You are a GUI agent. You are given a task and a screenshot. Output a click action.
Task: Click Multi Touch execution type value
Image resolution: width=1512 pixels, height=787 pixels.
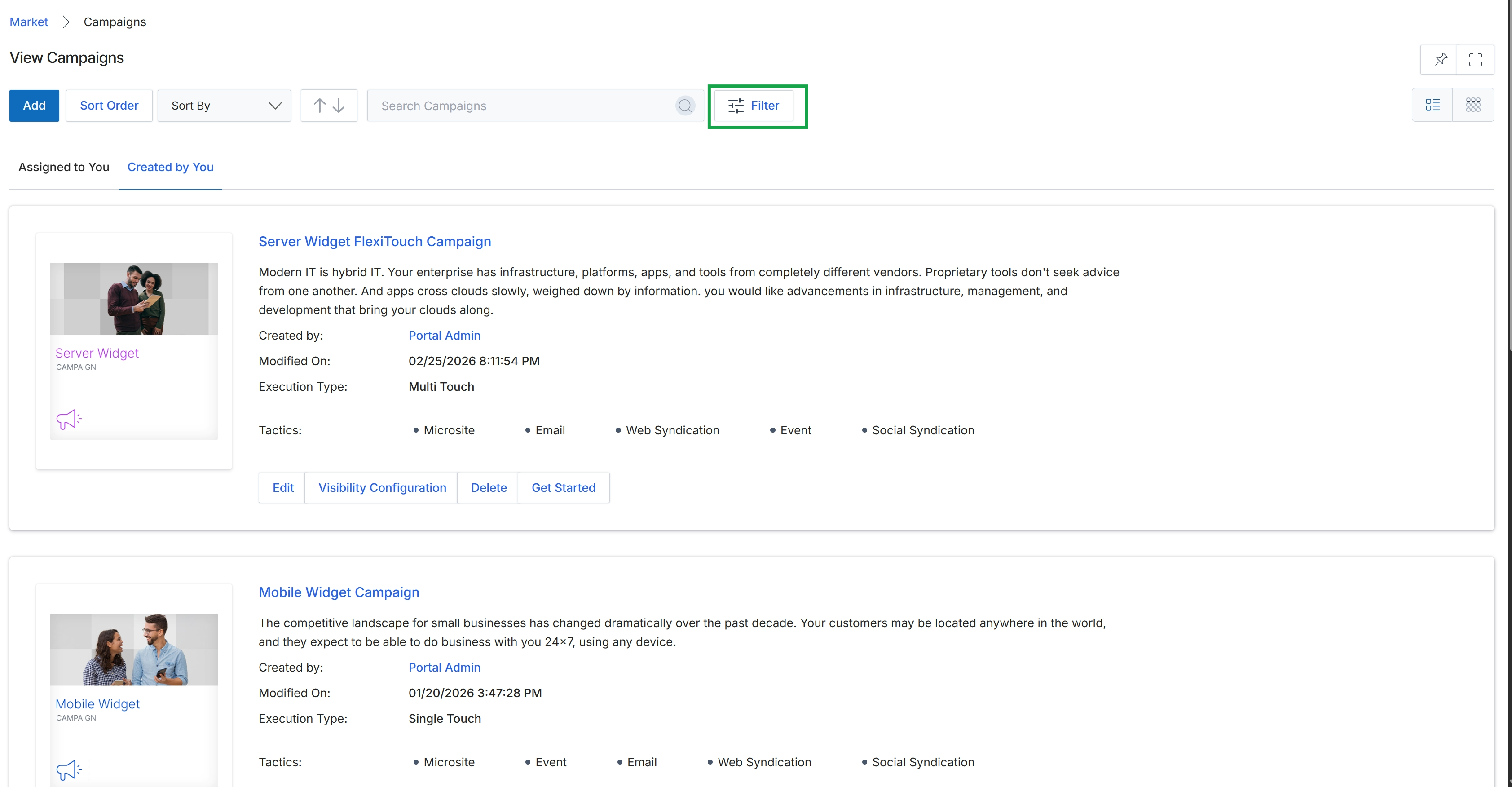pos(441,386)
